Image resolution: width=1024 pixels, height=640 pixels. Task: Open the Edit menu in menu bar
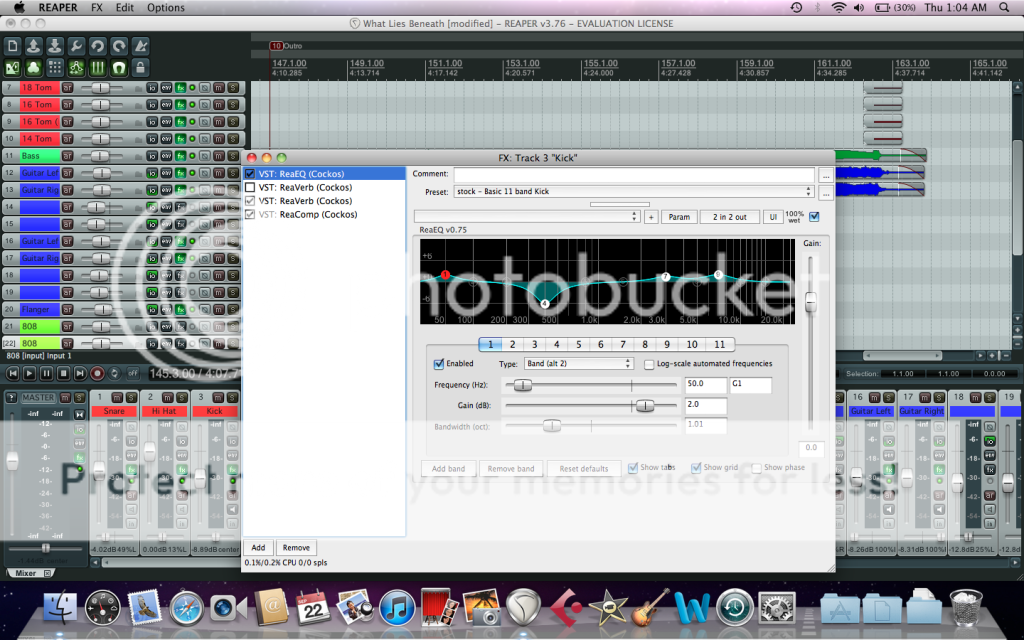point(125,8)
